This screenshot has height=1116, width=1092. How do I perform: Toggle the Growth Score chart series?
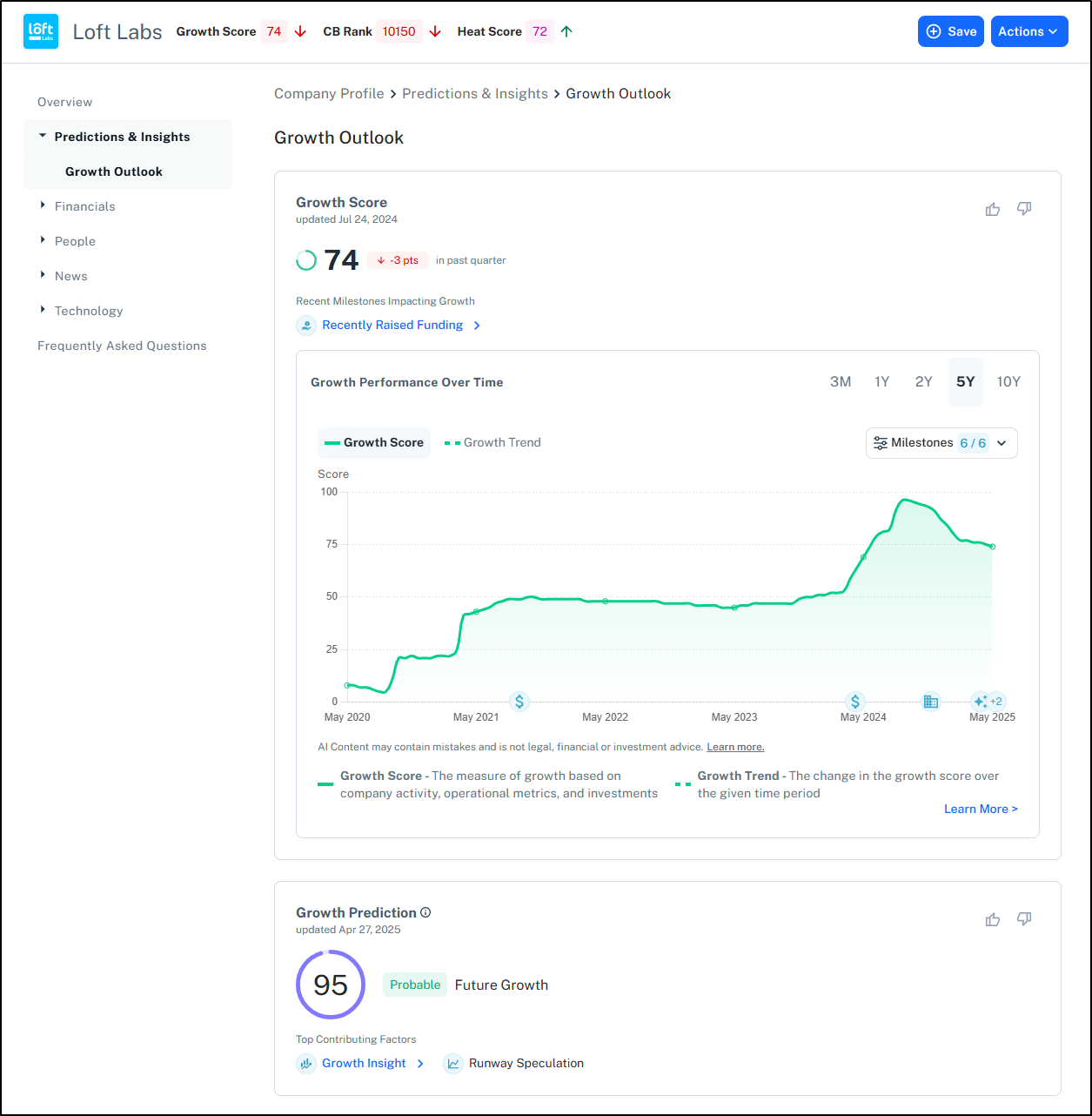374,443
